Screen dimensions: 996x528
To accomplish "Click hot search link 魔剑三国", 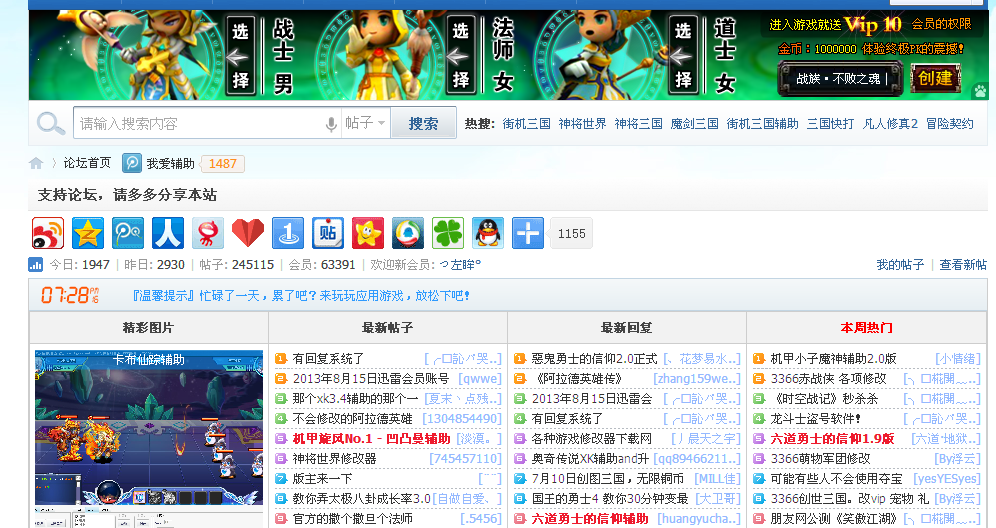I will click(694, 124).
